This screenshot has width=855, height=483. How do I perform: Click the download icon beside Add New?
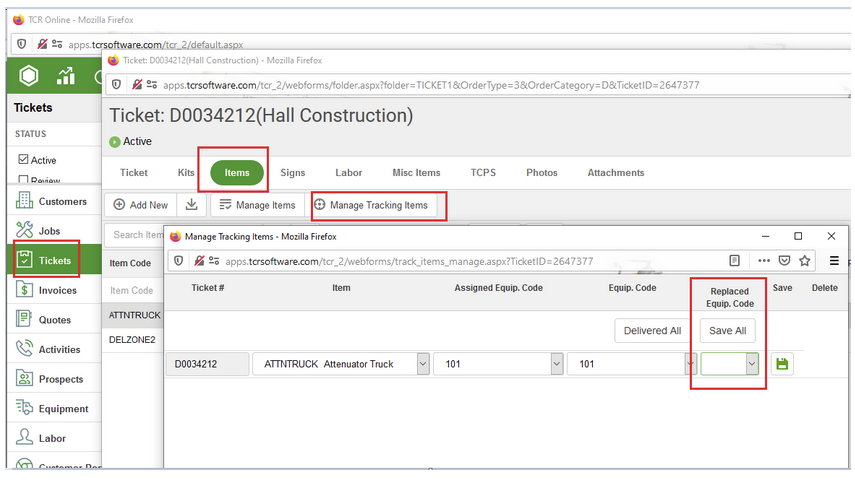coord(191,204)
